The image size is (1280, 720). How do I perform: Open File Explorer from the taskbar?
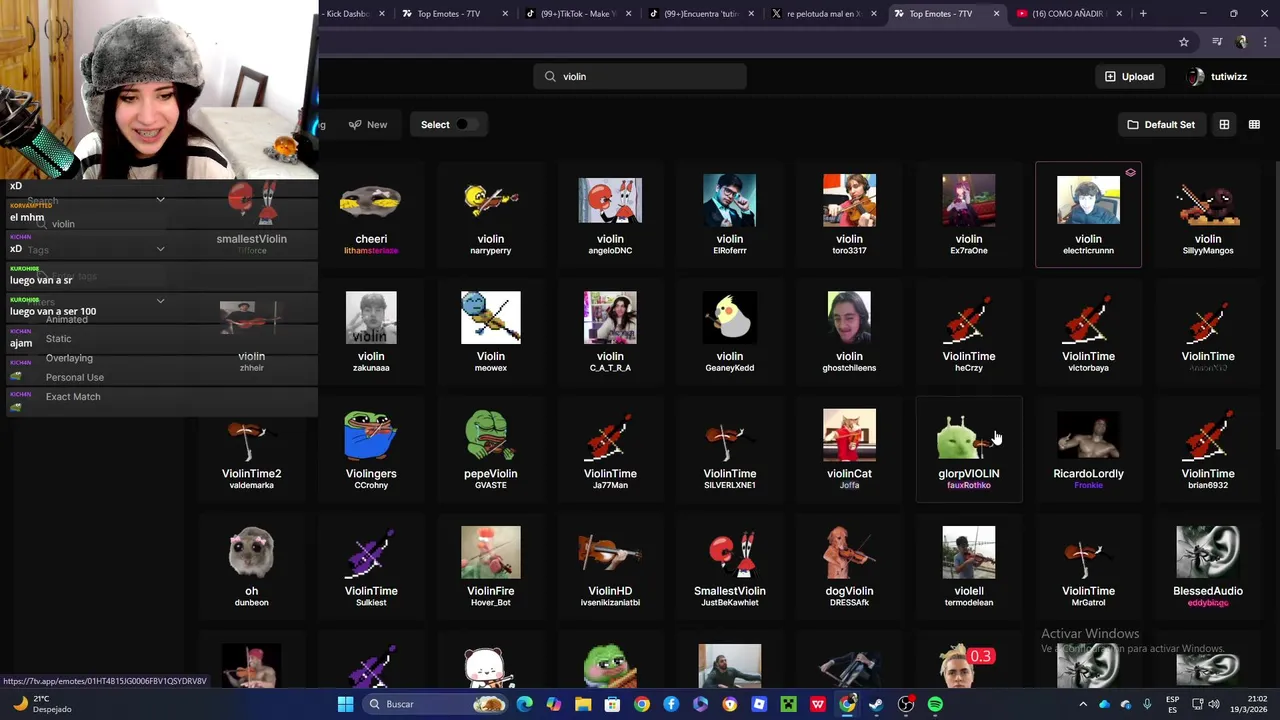(583, 704)
